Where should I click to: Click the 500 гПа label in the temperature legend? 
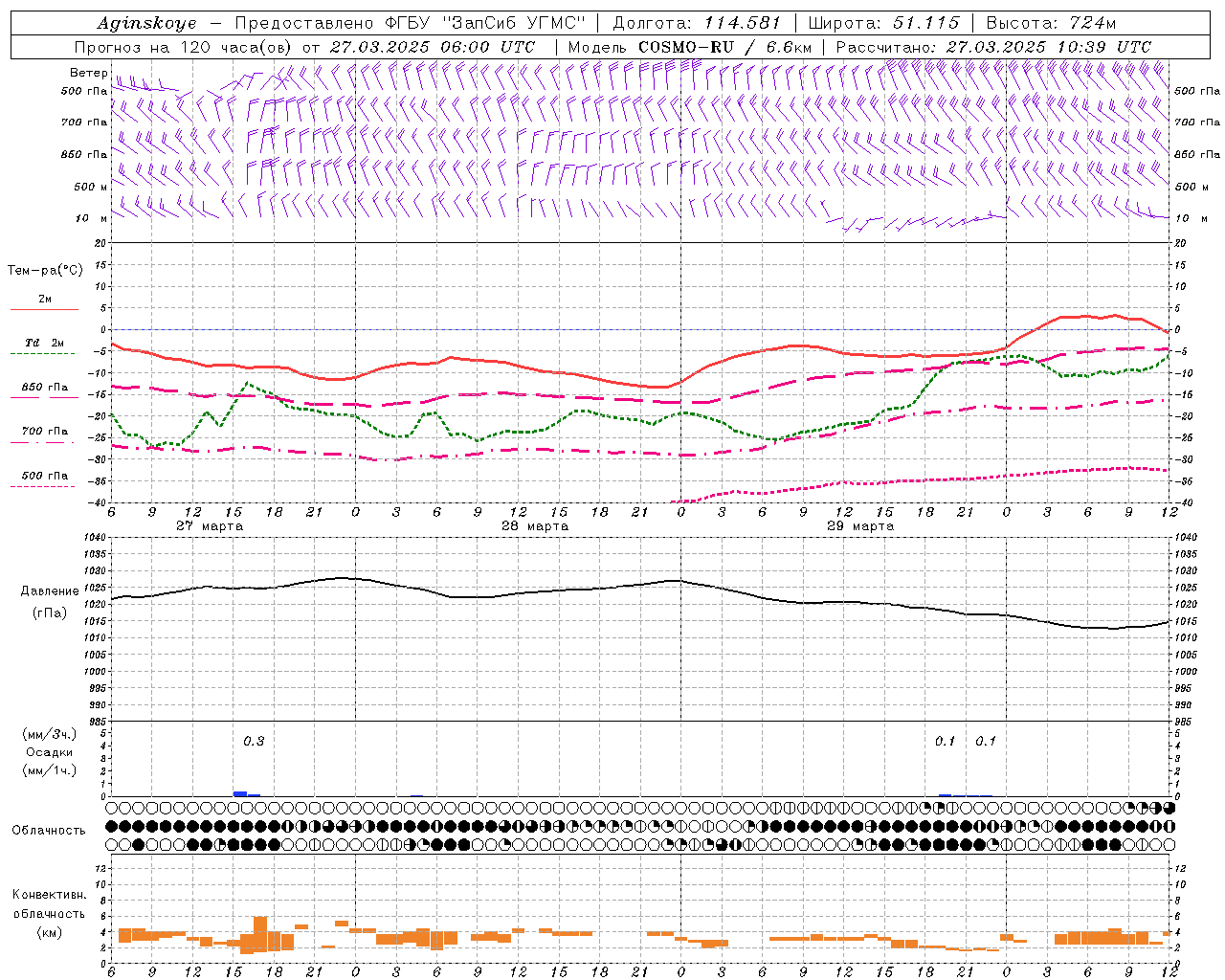point(45,476)
